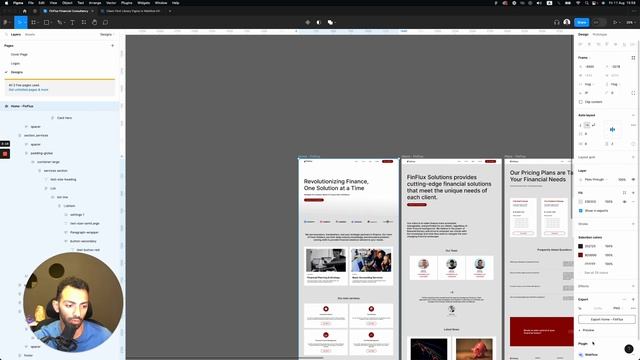The height and width of the screenshot is (360, 640).
Task: Toggle the Show in exports checkbox
Action: (x=581, y=211)
